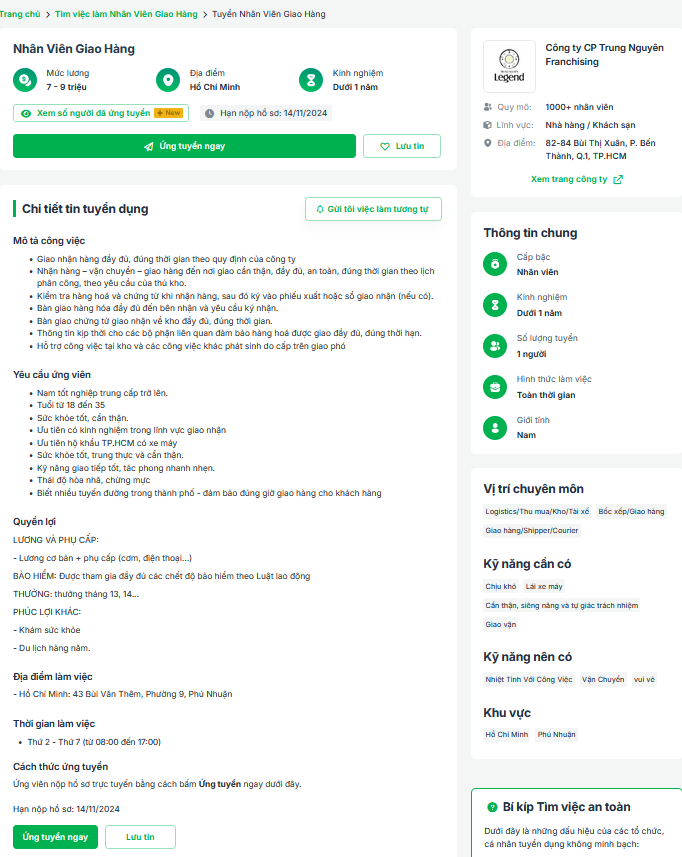The image size is (682, 857).
Task: Click the Trung Nguyên Legend company logo
Action: coord(509,66)
